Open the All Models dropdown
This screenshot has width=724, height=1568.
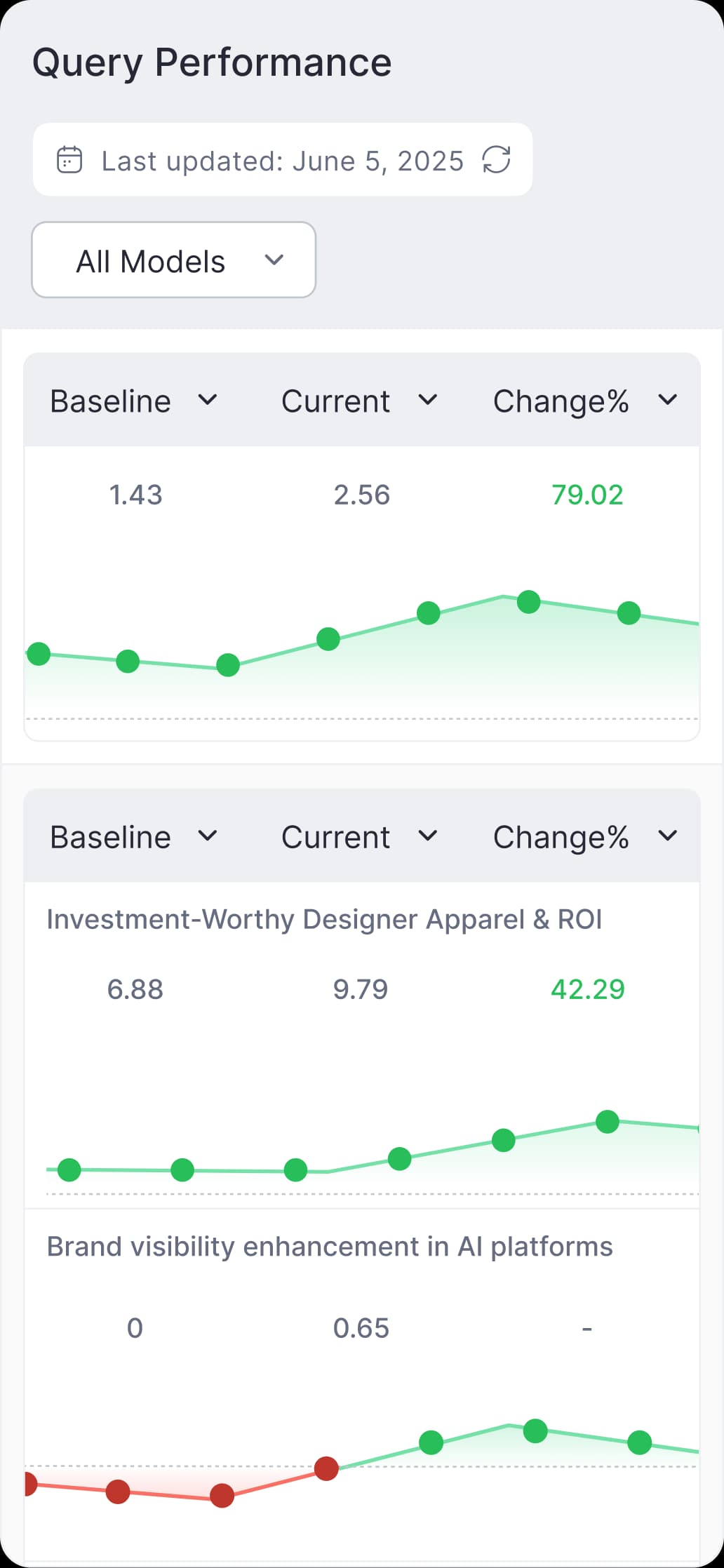pos(173,260)
